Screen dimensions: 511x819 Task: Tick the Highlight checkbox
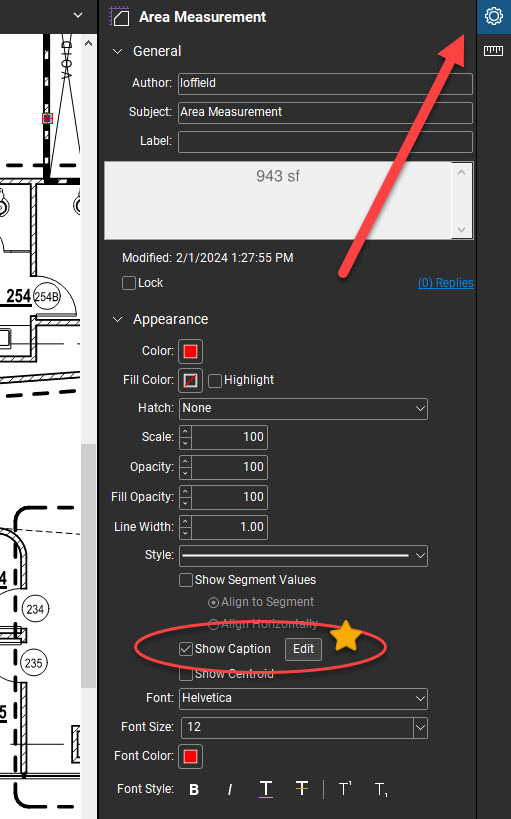coord(215,380)
